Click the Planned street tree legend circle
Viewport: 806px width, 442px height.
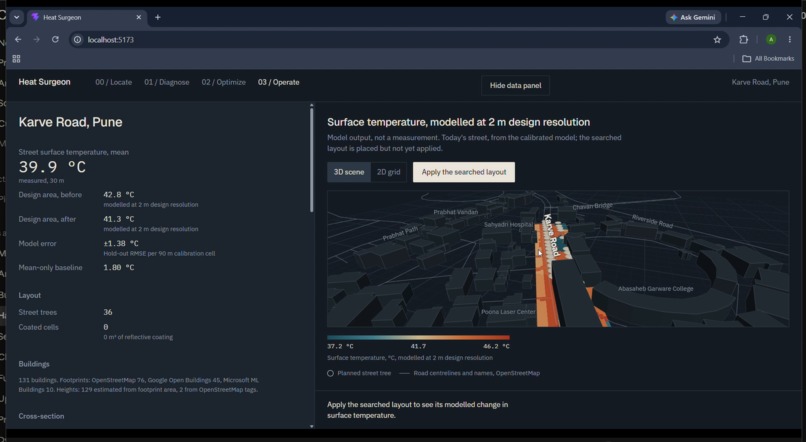coord(331,373)
